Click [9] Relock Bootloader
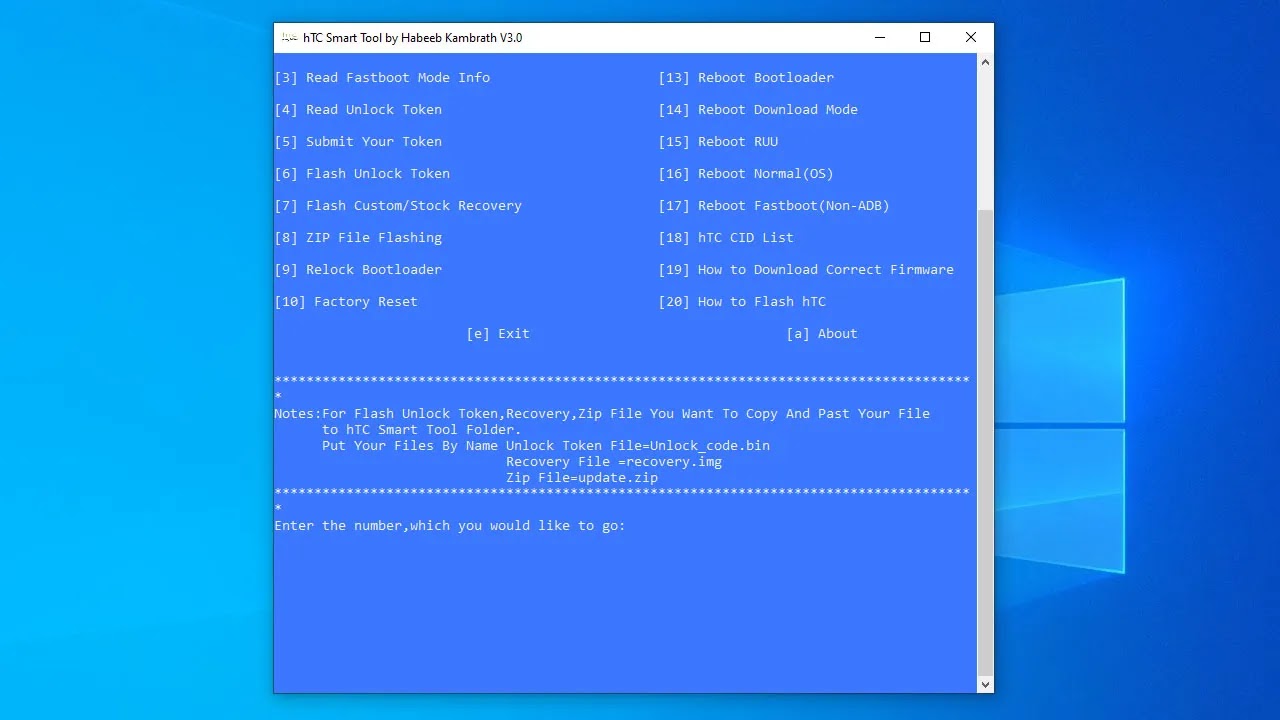The height and width of the screenshot is (720, 1280). tap(358, 270)
